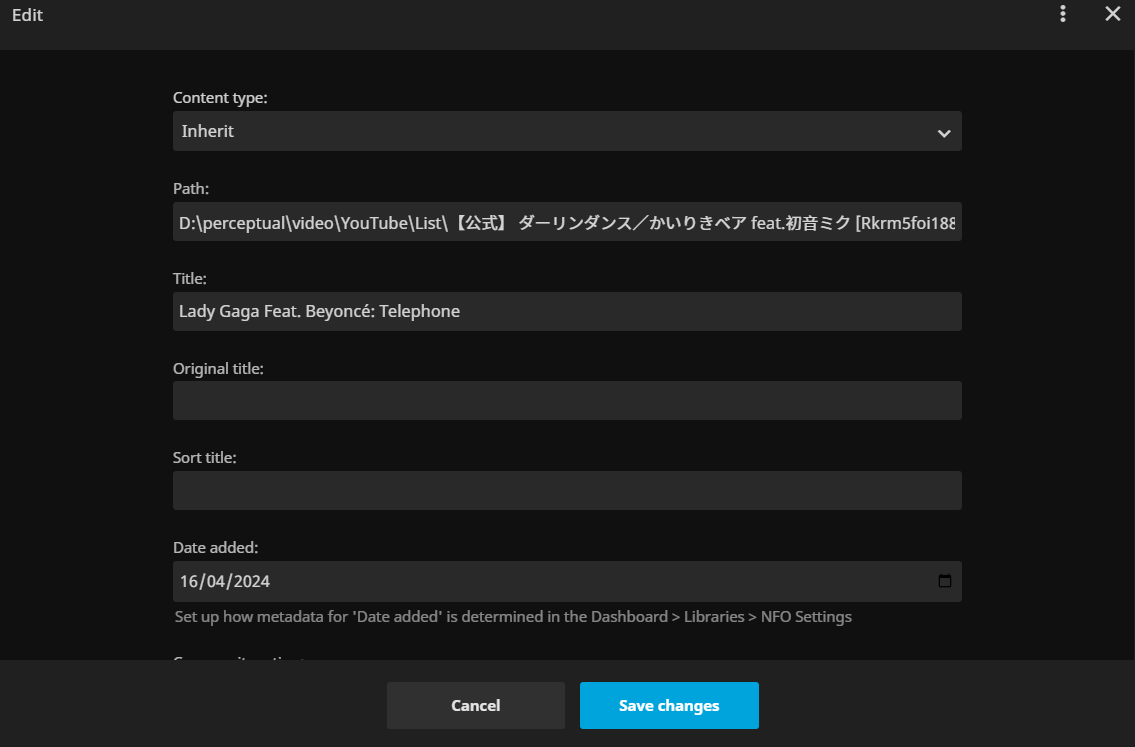
Task: Click the 'Original title:' label
Action: 218,368
